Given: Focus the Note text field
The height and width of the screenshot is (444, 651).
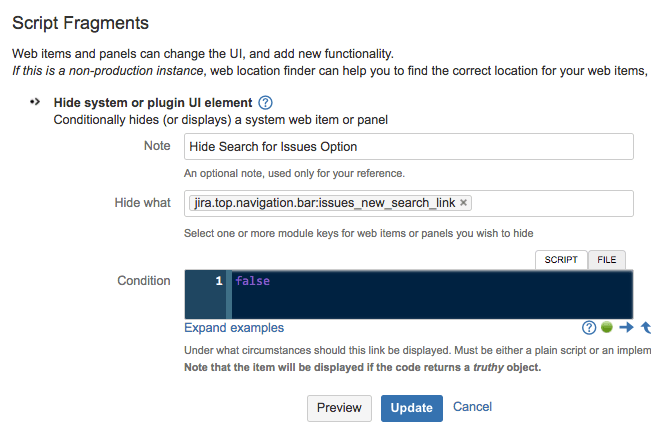Looking at the screenshot, I should (409, 147).
